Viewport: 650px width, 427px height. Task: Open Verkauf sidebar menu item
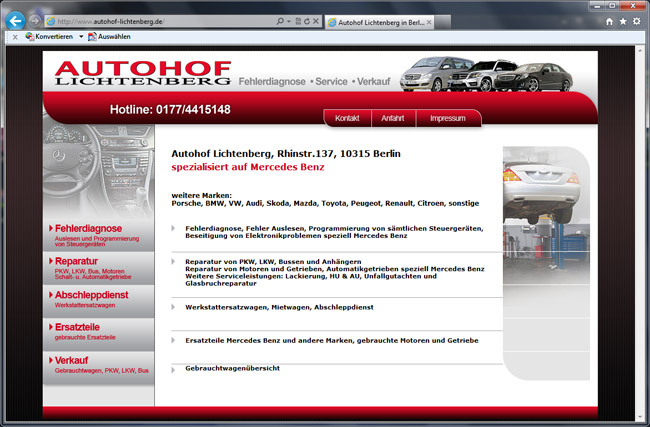point(99,367)
